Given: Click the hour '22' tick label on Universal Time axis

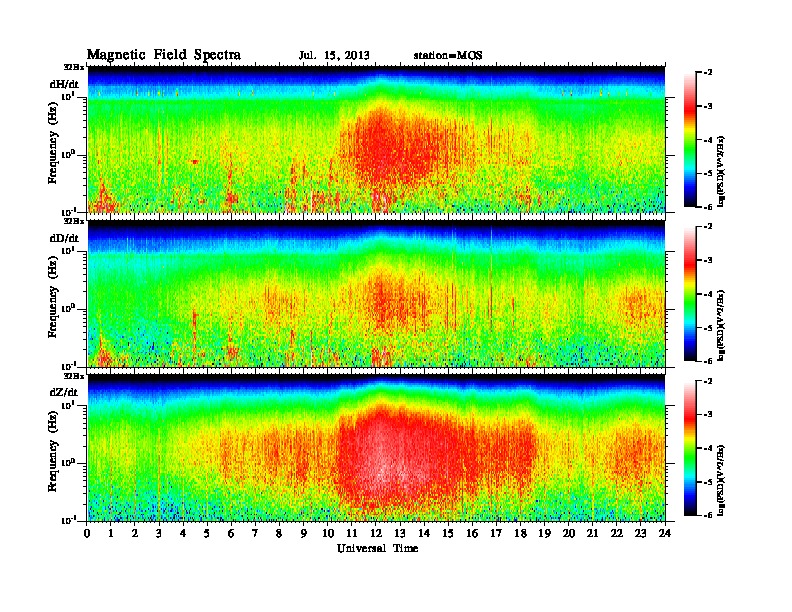Looking at the screenshot, I should coord(617,534).
